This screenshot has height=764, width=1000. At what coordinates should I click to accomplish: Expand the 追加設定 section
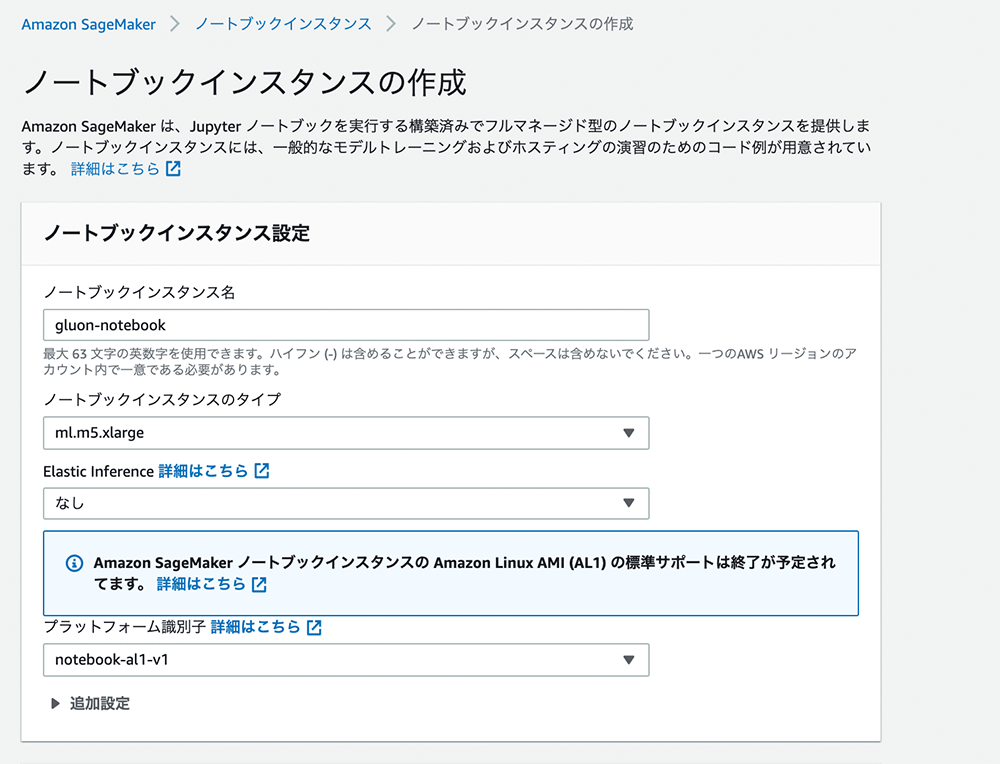tap(91, 703)
